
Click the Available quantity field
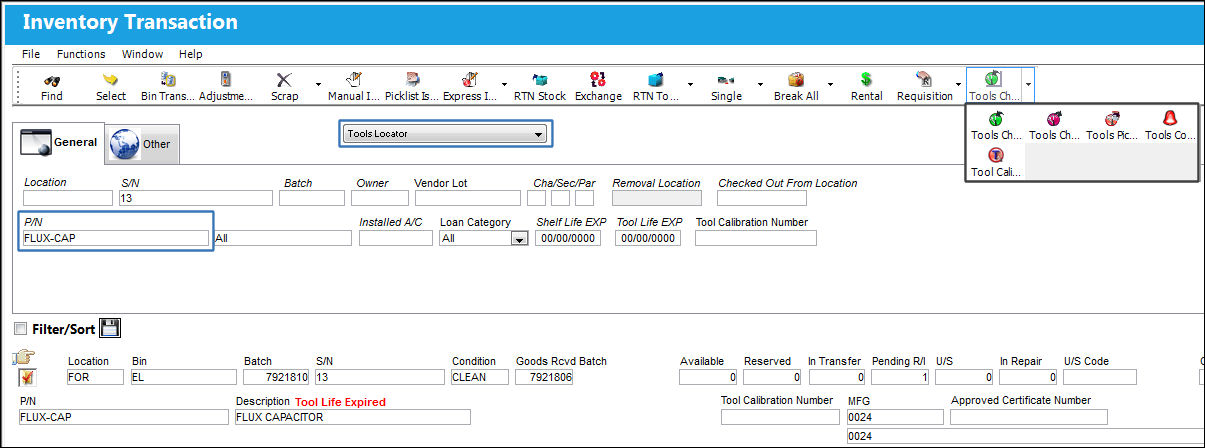pyautogui.click(x=708, y=377)
